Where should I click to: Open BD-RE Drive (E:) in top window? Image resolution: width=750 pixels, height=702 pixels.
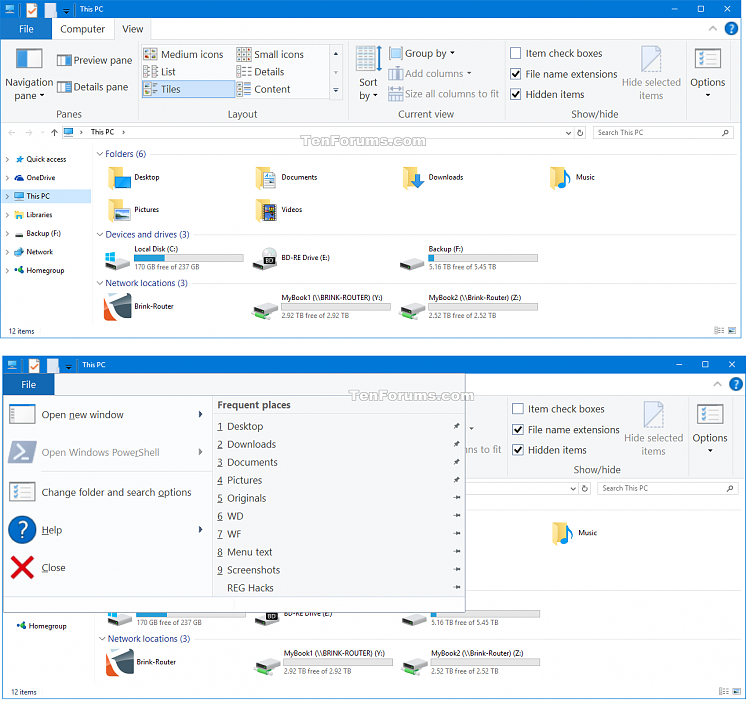pyautogui.click(x=291, y=258)
